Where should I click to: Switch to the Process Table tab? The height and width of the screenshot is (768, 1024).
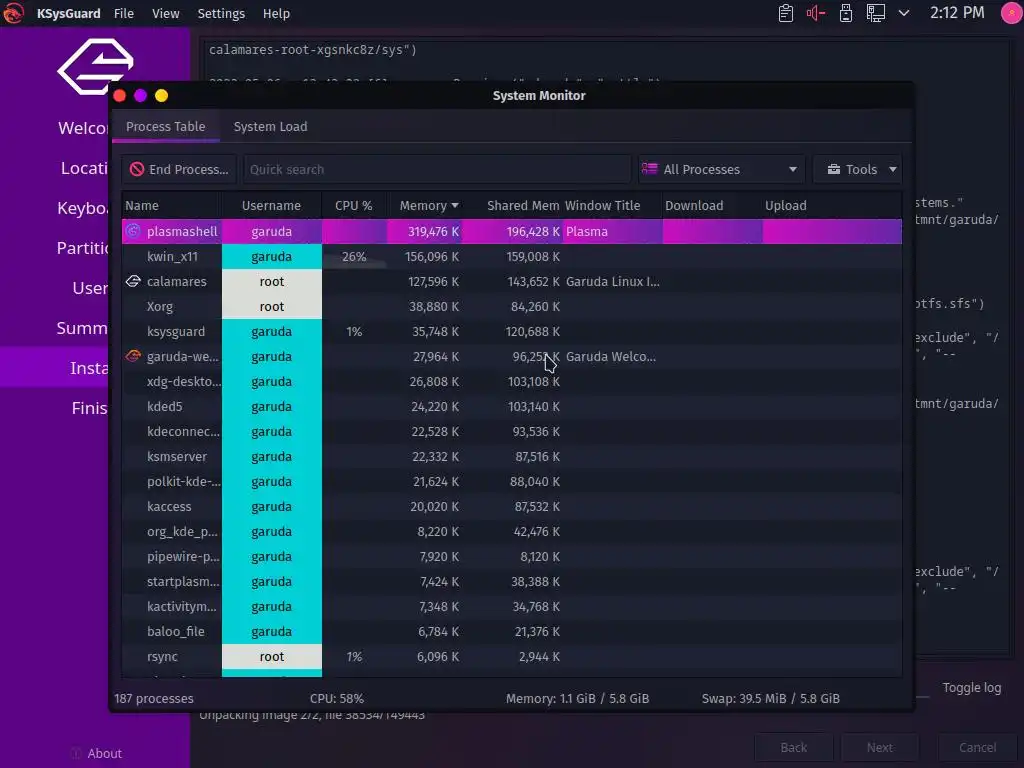point(165,127)
